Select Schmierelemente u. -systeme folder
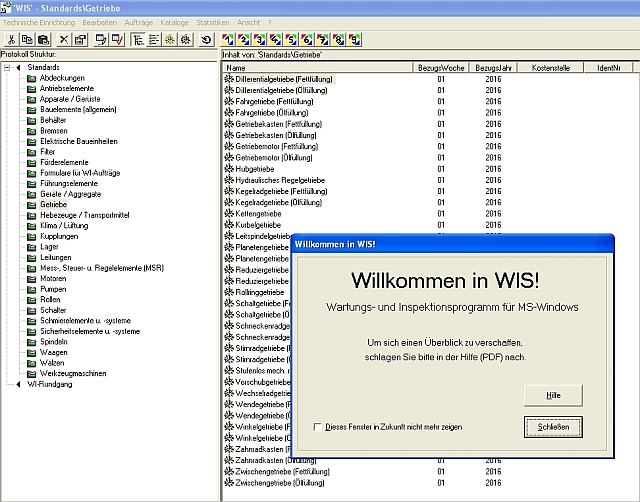The image size is (640, 502). click(85, 321)
